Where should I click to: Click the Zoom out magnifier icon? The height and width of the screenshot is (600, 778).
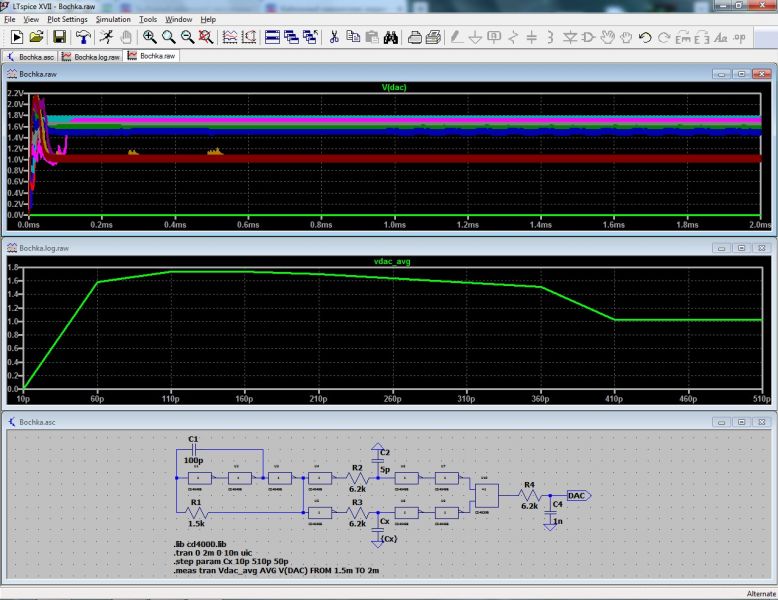[187, 37]
